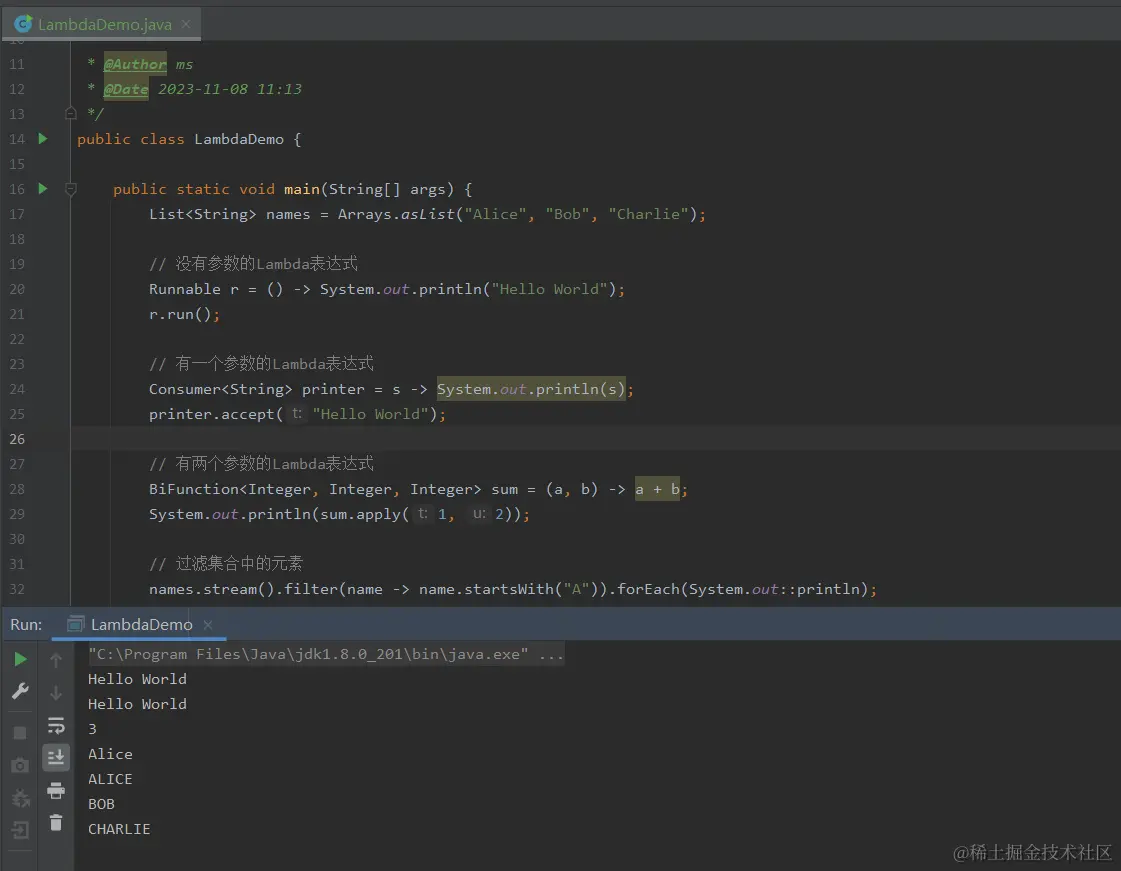
Task: Go up the stack trace with the up arrow
Action: pos(56,660)
